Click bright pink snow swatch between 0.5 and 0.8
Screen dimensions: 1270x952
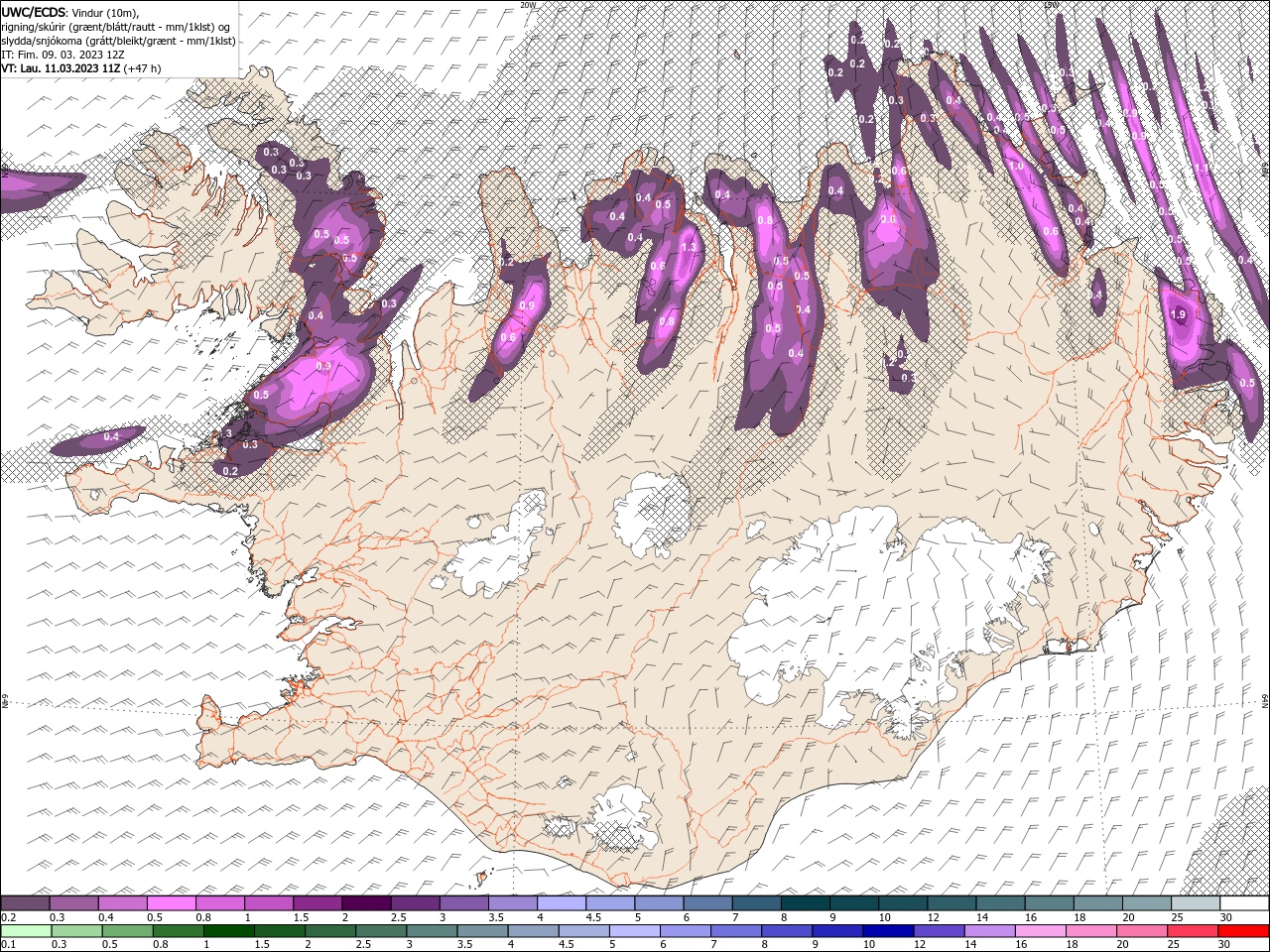point(172,903)
